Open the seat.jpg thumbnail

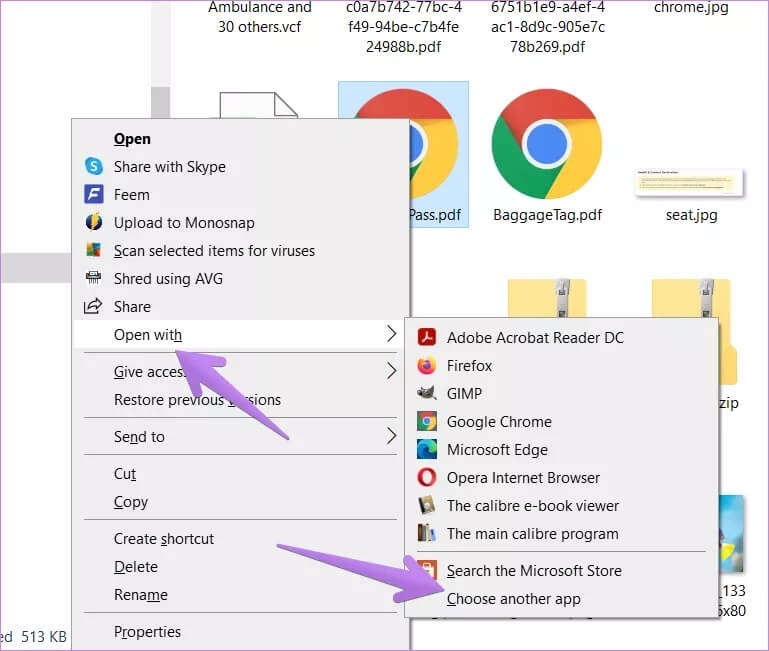tap(690, 182)
